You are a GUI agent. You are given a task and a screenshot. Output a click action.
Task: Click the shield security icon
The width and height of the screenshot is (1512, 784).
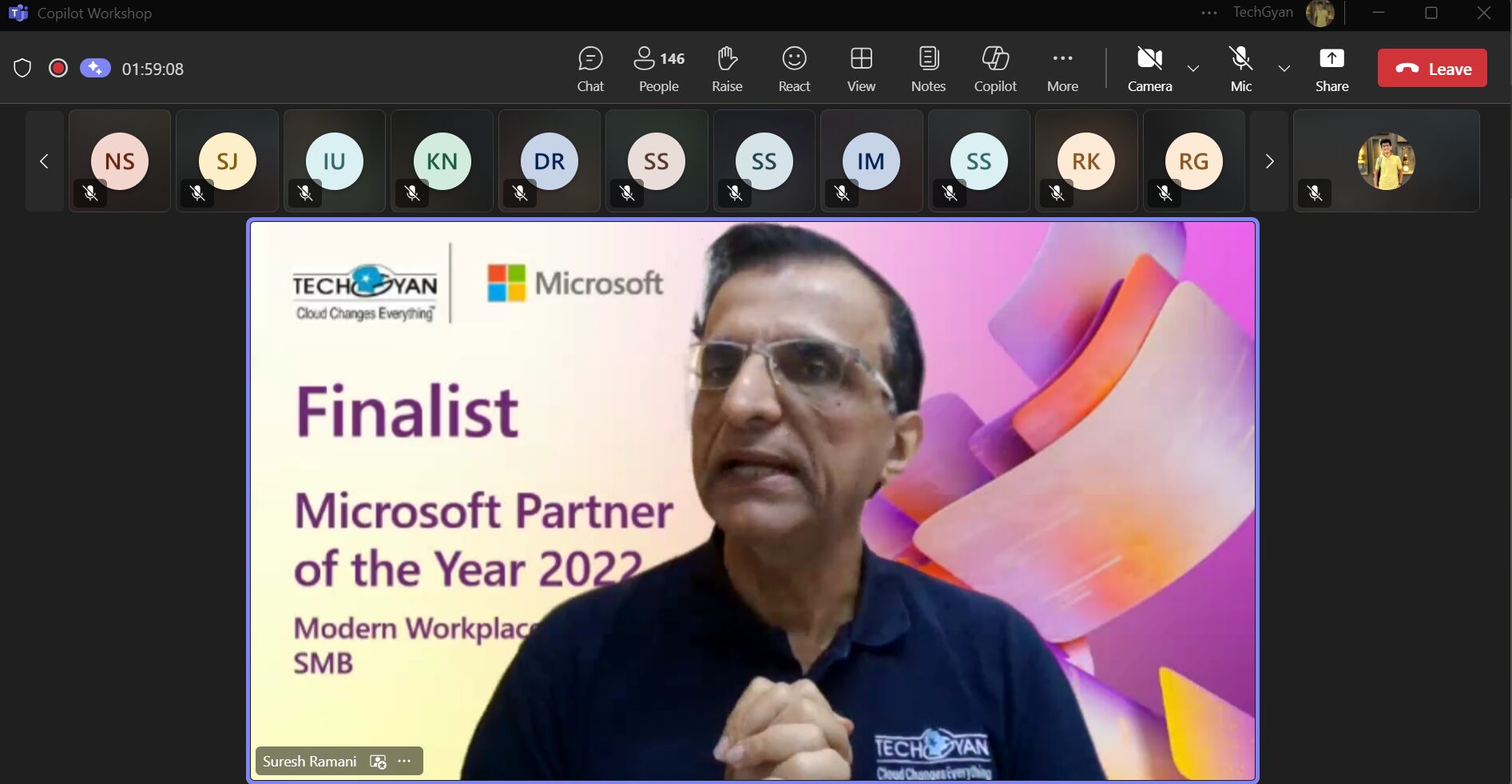click(22, 69)
